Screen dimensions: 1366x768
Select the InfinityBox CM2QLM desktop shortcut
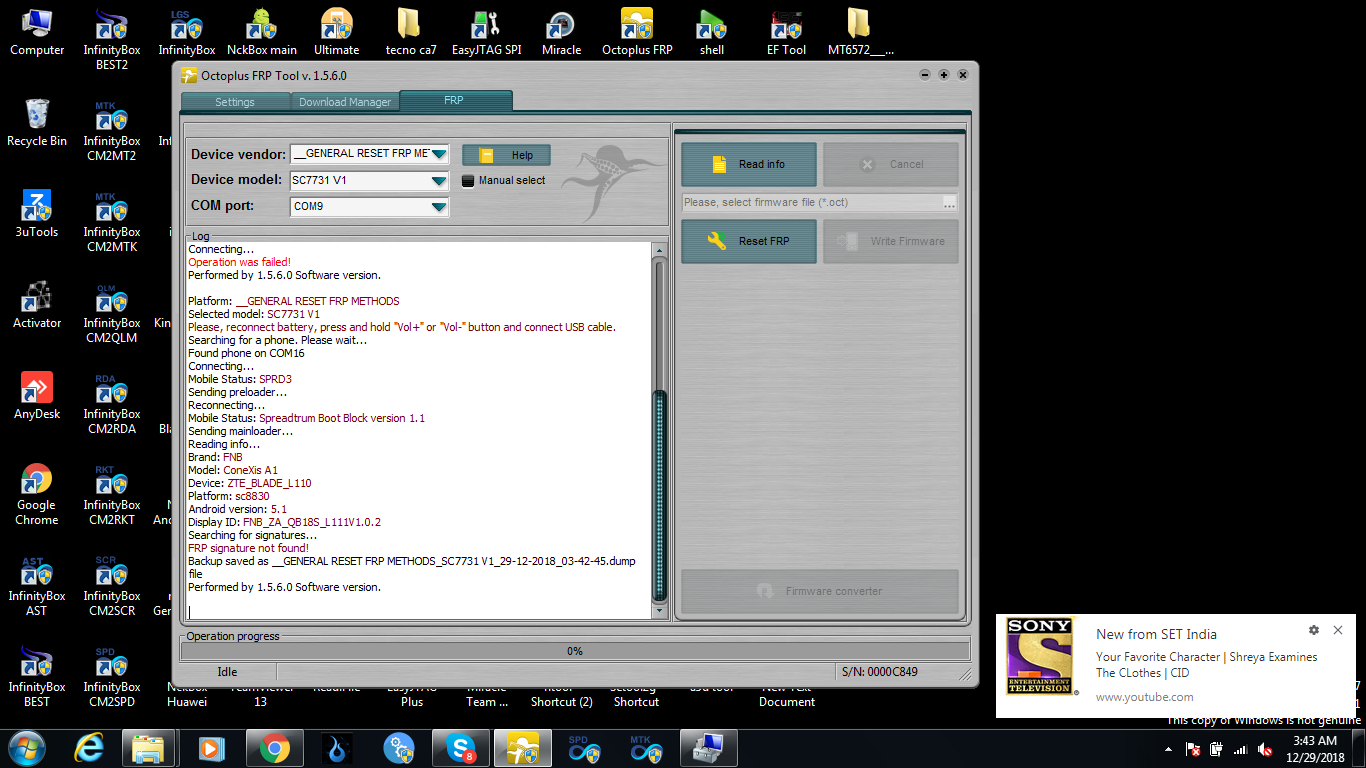pos(112,312)
